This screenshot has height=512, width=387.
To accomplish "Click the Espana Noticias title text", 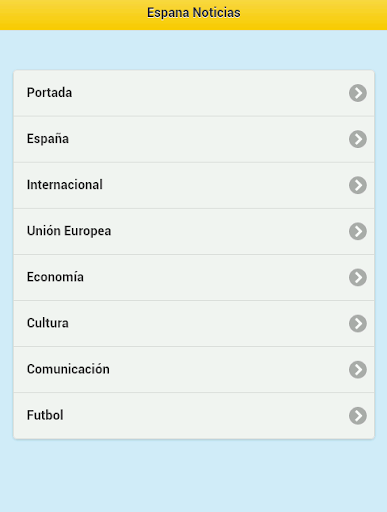I will click(x=194, y=13).
